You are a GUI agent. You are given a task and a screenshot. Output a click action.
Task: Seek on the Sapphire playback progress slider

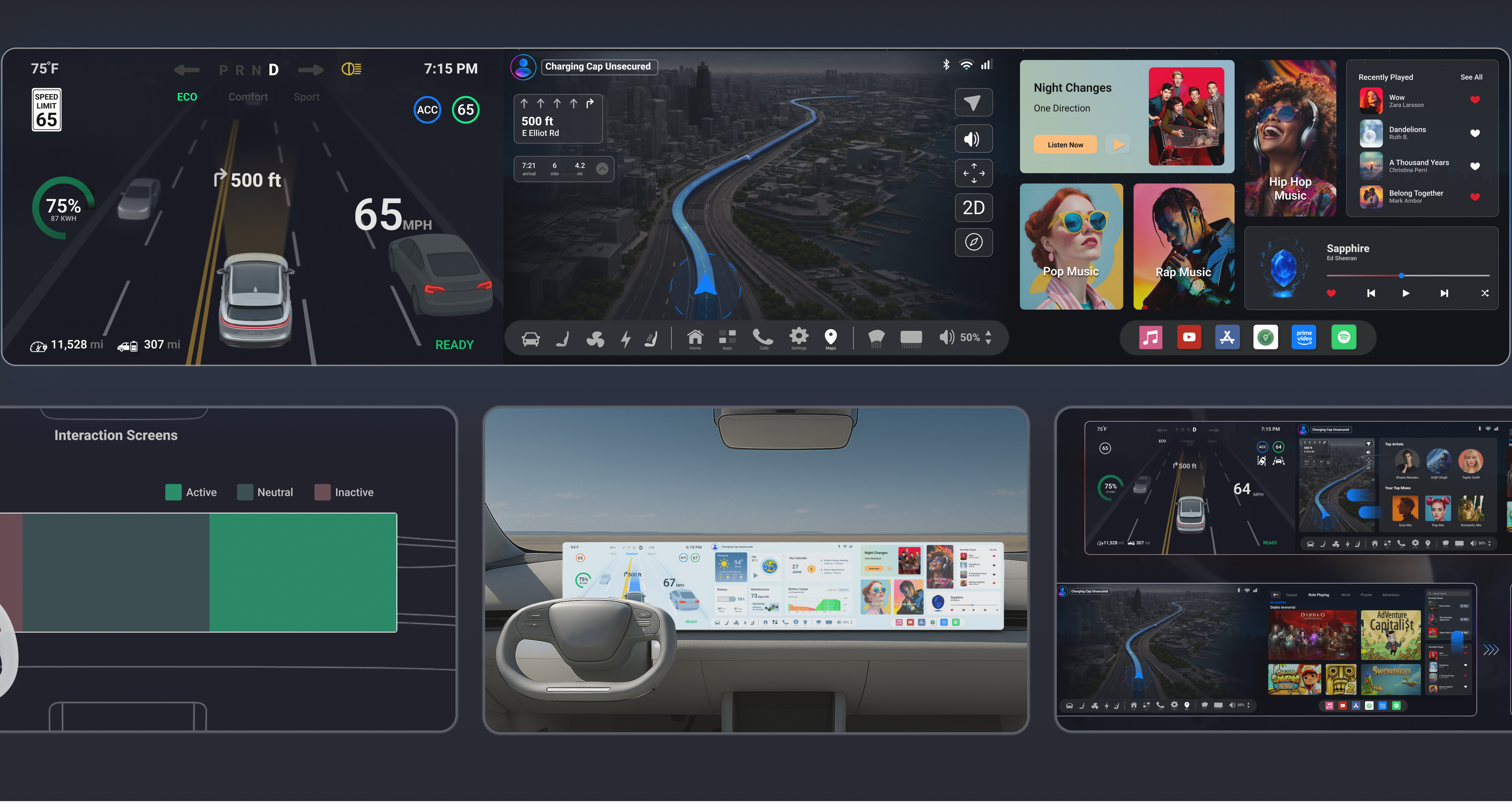click(1407, 275)
